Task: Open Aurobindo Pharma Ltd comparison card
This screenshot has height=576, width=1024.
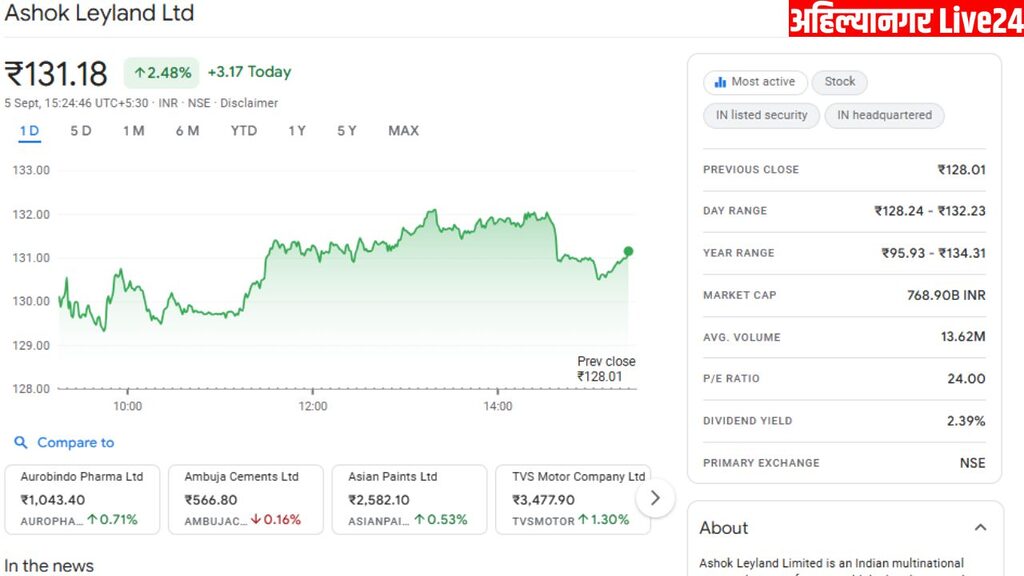Action: coord(82,498)
